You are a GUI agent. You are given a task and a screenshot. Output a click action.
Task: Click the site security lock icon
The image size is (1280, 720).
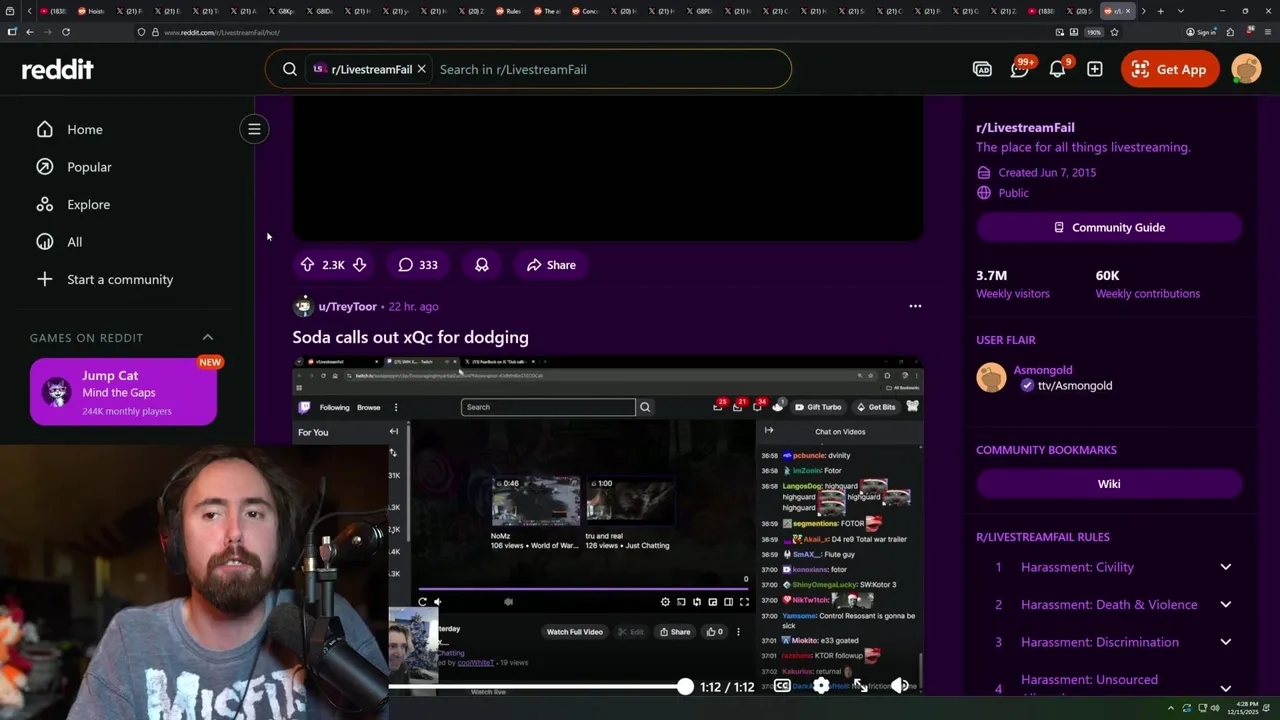pyautogui.click(x=155, y=32)
